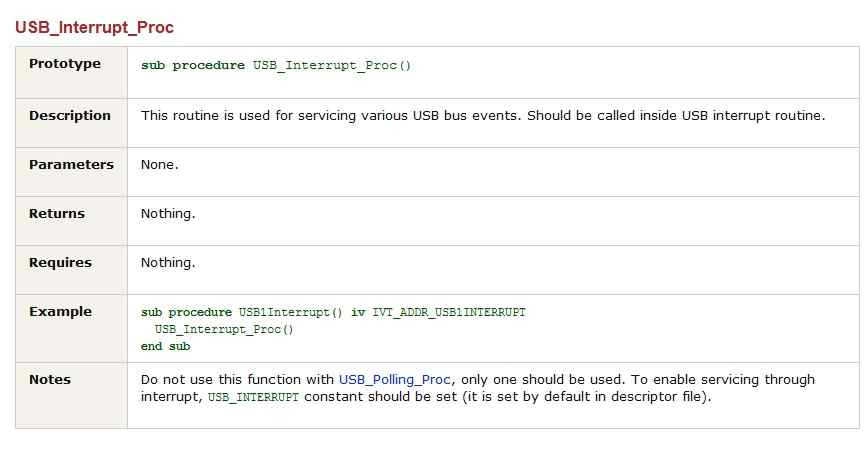Select the Notes row label
This screenshot has width=866, height=460.
pyautogui.click(x=50, y=380)
